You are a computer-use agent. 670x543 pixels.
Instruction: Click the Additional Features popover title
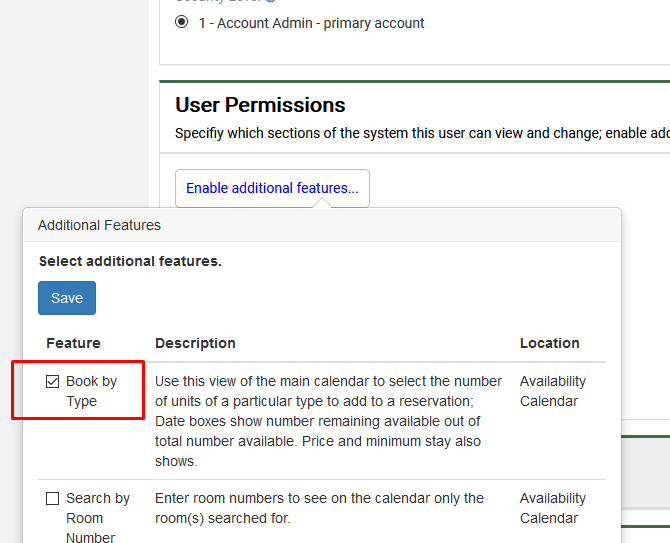pos(99,225)
